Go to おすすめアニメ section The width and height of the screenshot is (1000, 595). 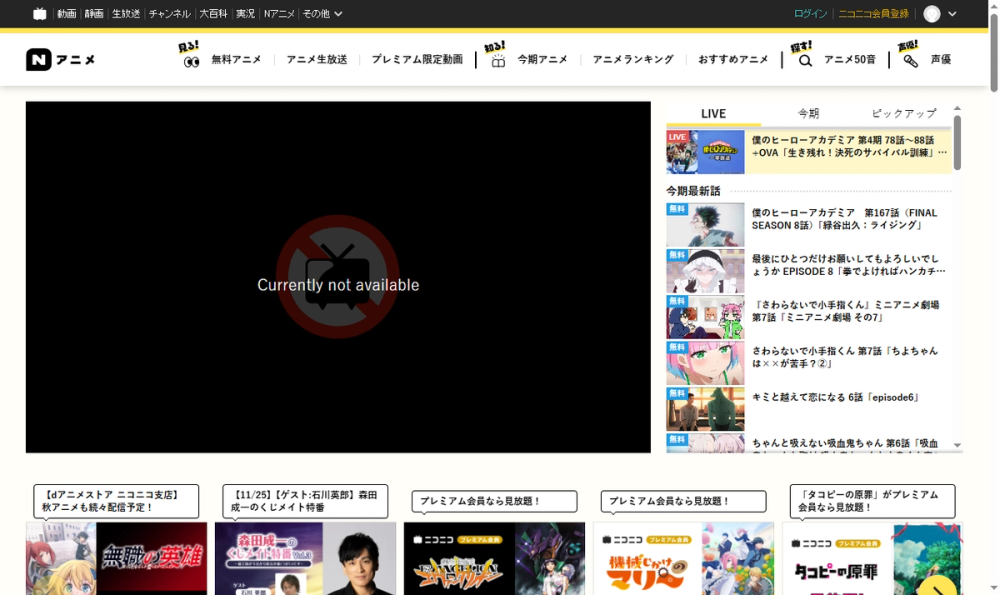pos(733,59)
